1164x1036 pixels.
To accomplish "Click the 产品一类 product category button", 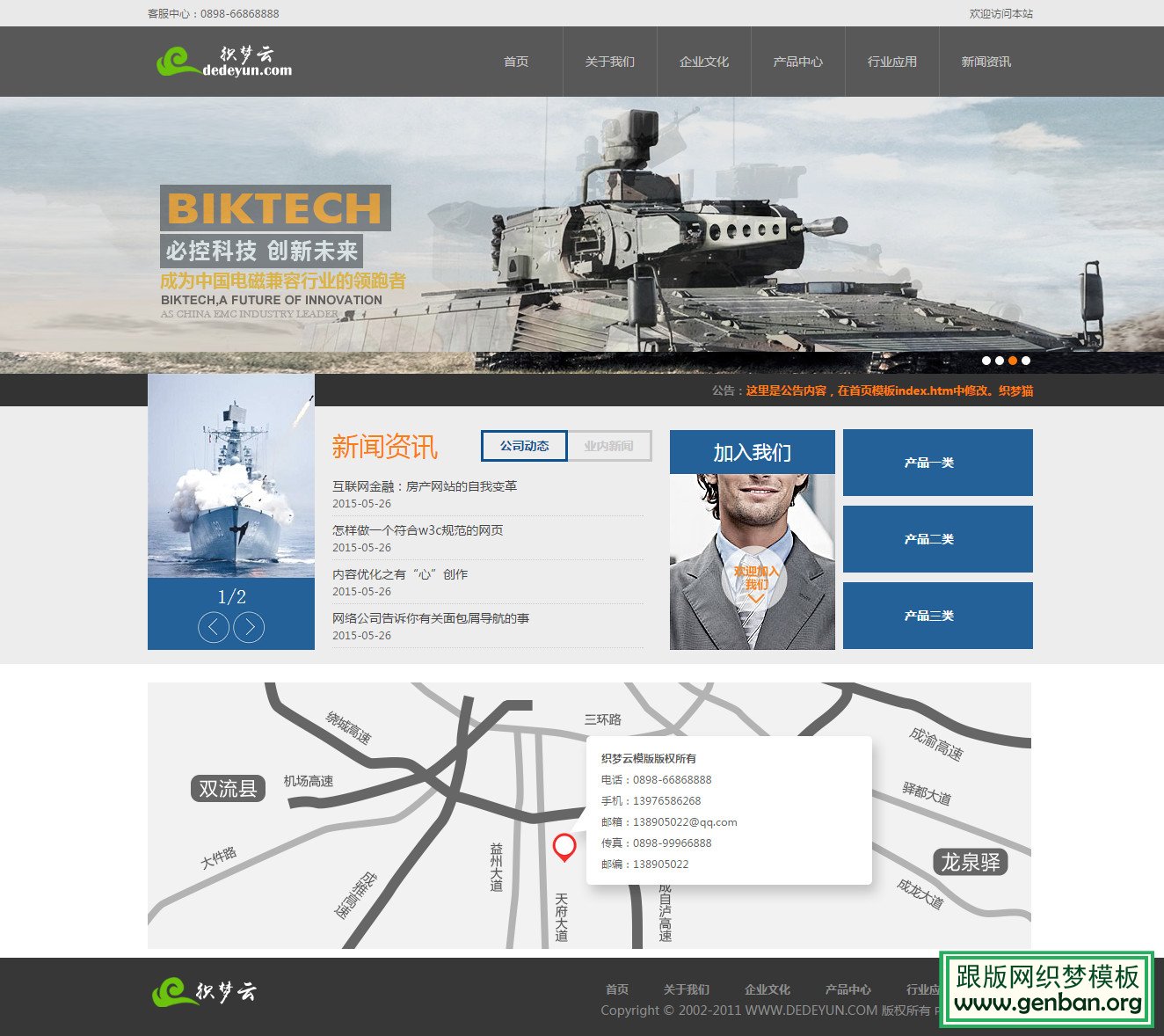I will coord(937,463).
